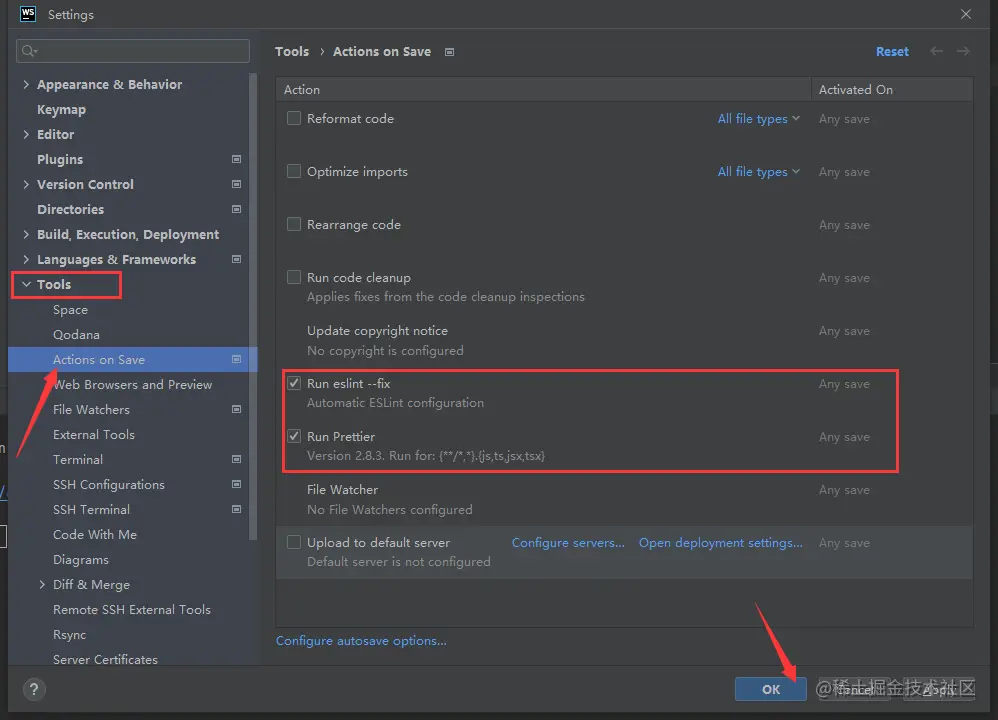Image resolution: width=998 pixels, height=720 pixels.
Task: Open All file types dropdown for Reformat code
Action: pos(759,119)
